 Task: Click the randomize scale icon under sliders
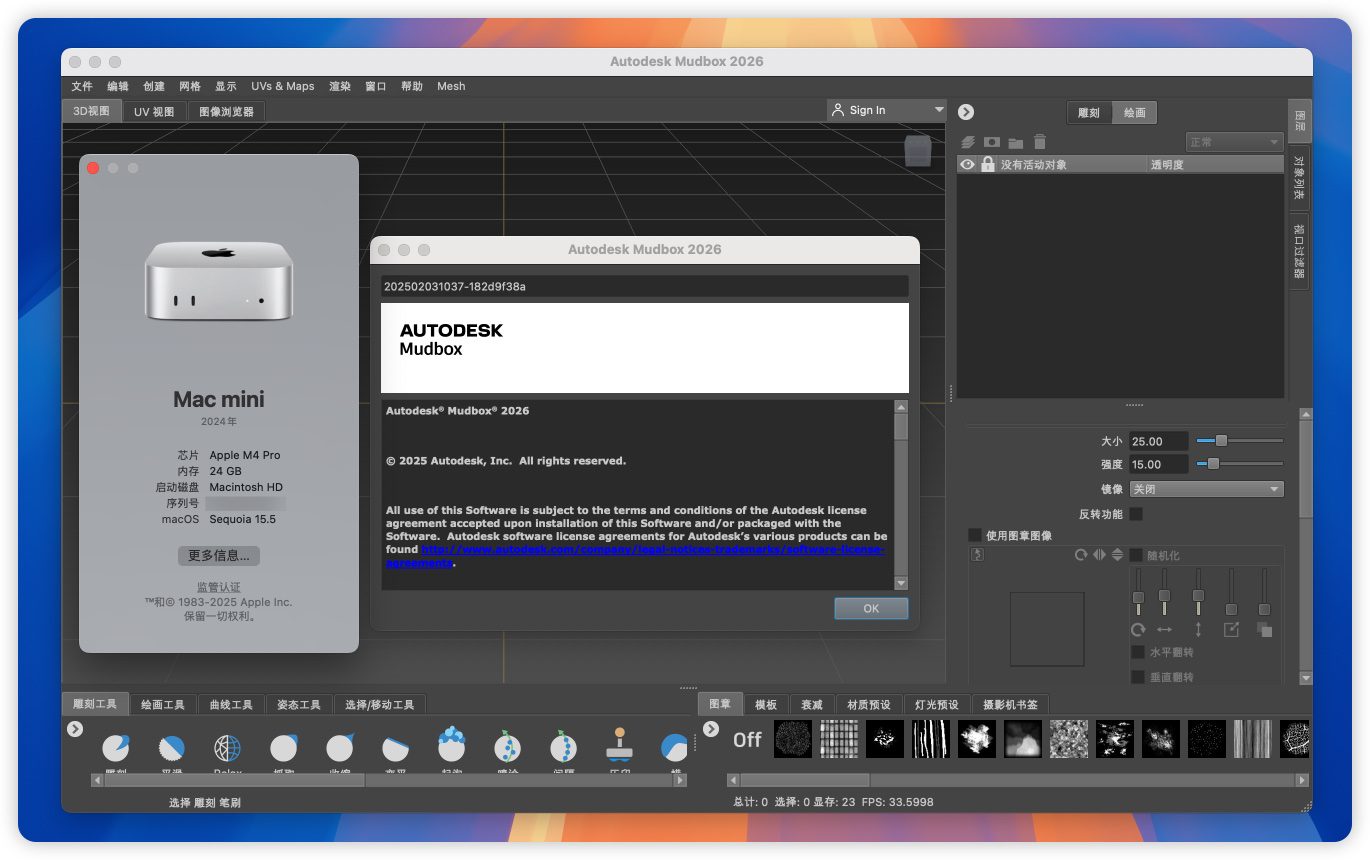point(1231,630)
